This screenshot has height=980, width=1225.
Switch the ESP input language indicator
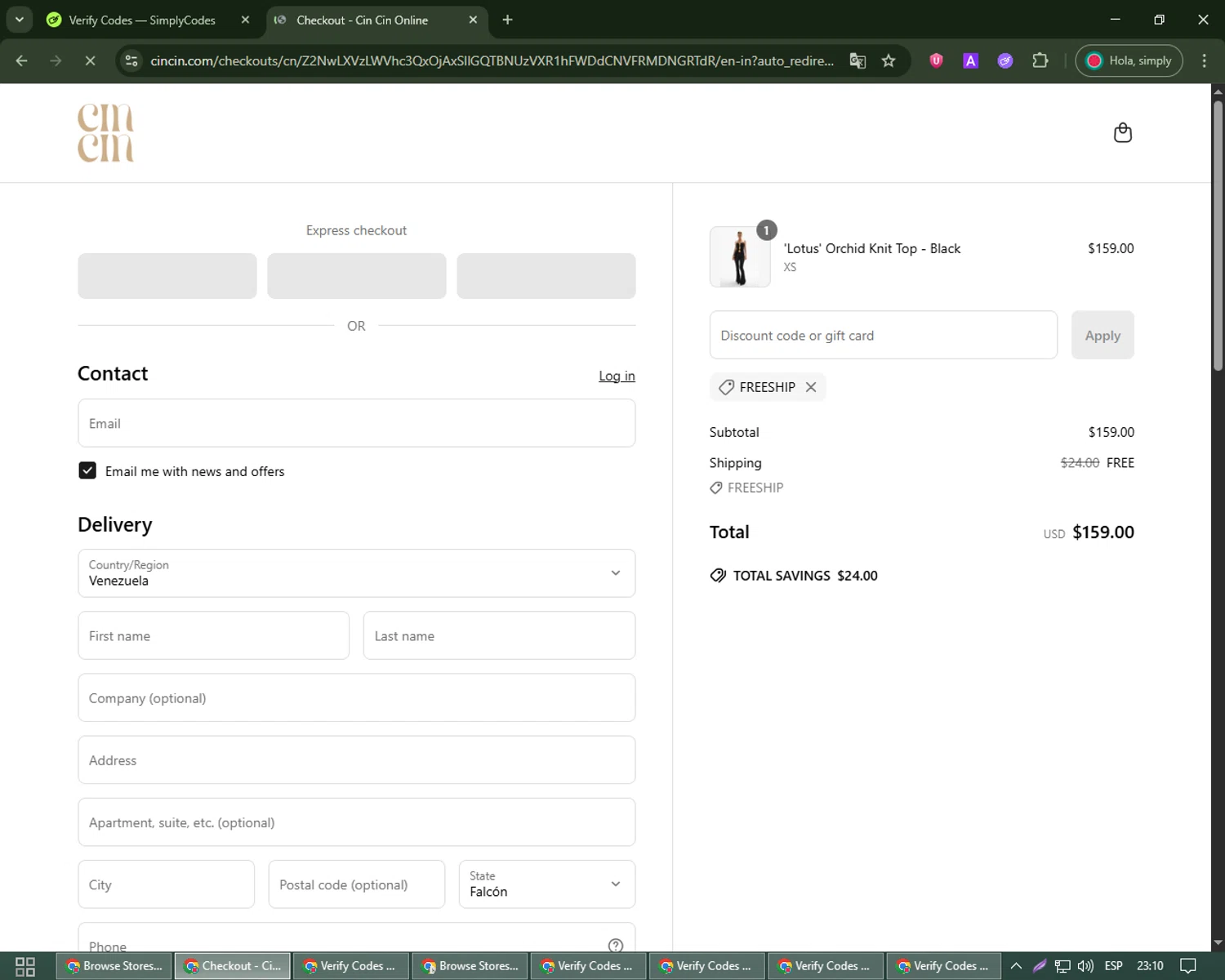tap(1113, 966)
